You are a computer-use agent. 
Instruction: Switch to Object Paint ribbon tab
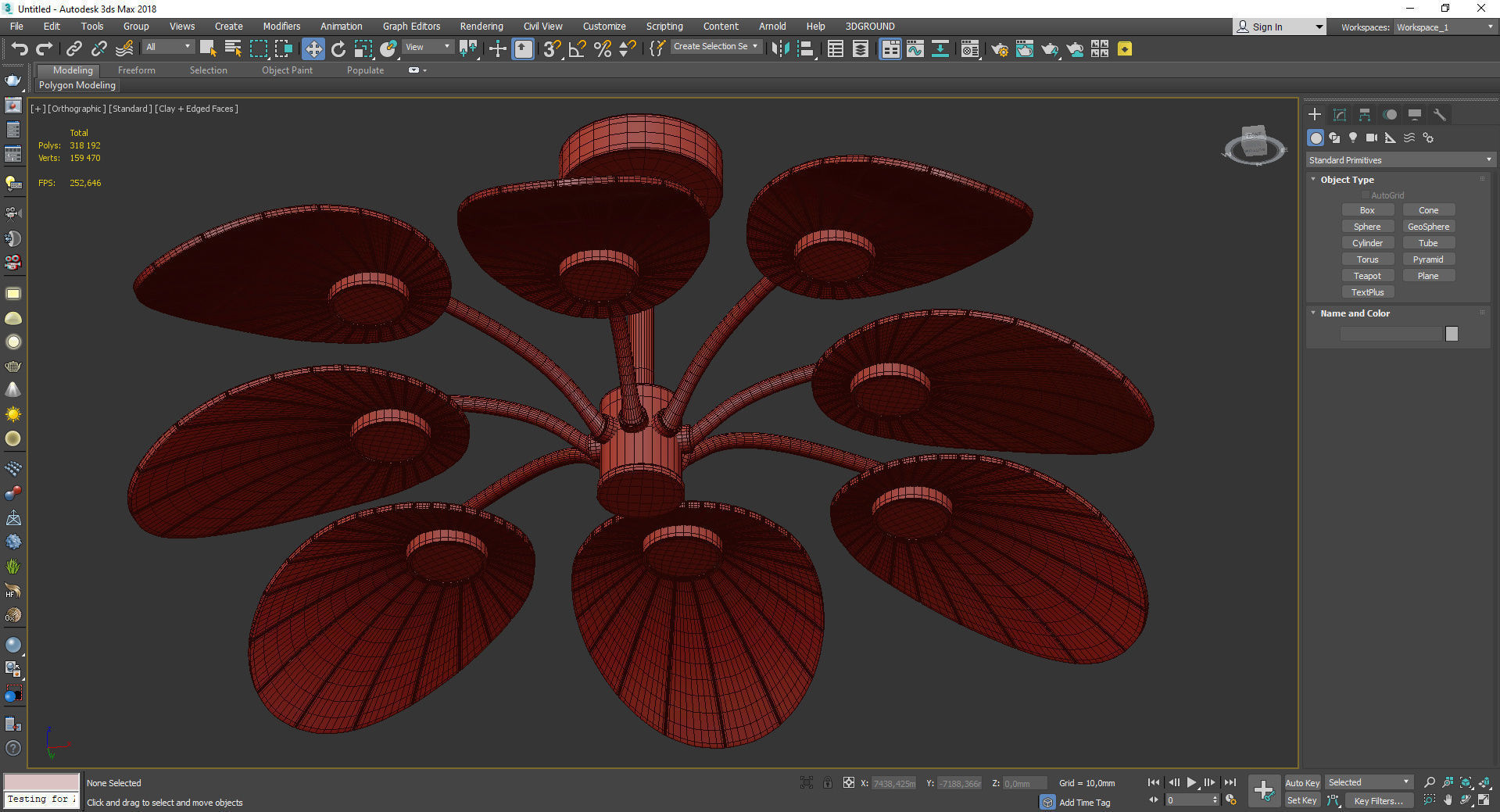click(x=287, y=70)
